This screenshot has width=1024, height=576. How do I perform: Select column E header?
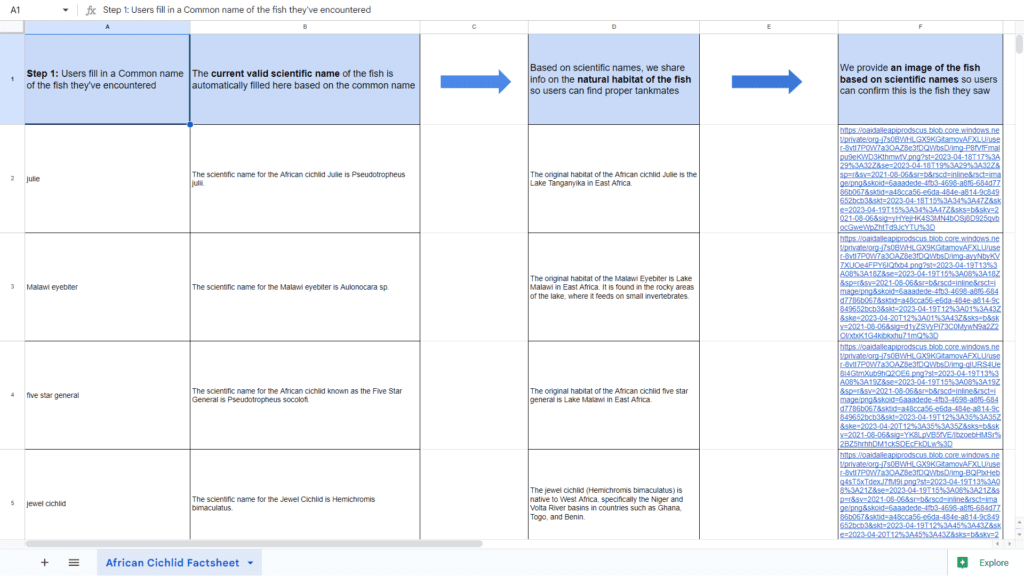pos(769,27)
